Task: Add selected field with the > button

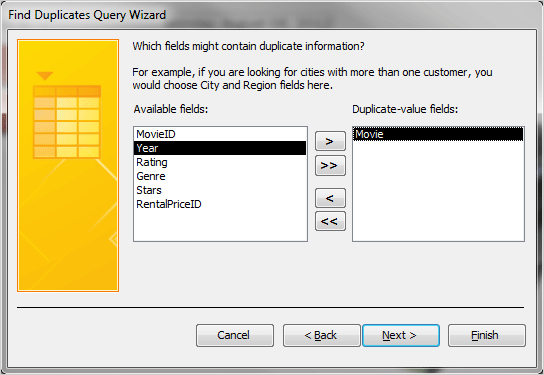Action: click(x=330, y=141)
